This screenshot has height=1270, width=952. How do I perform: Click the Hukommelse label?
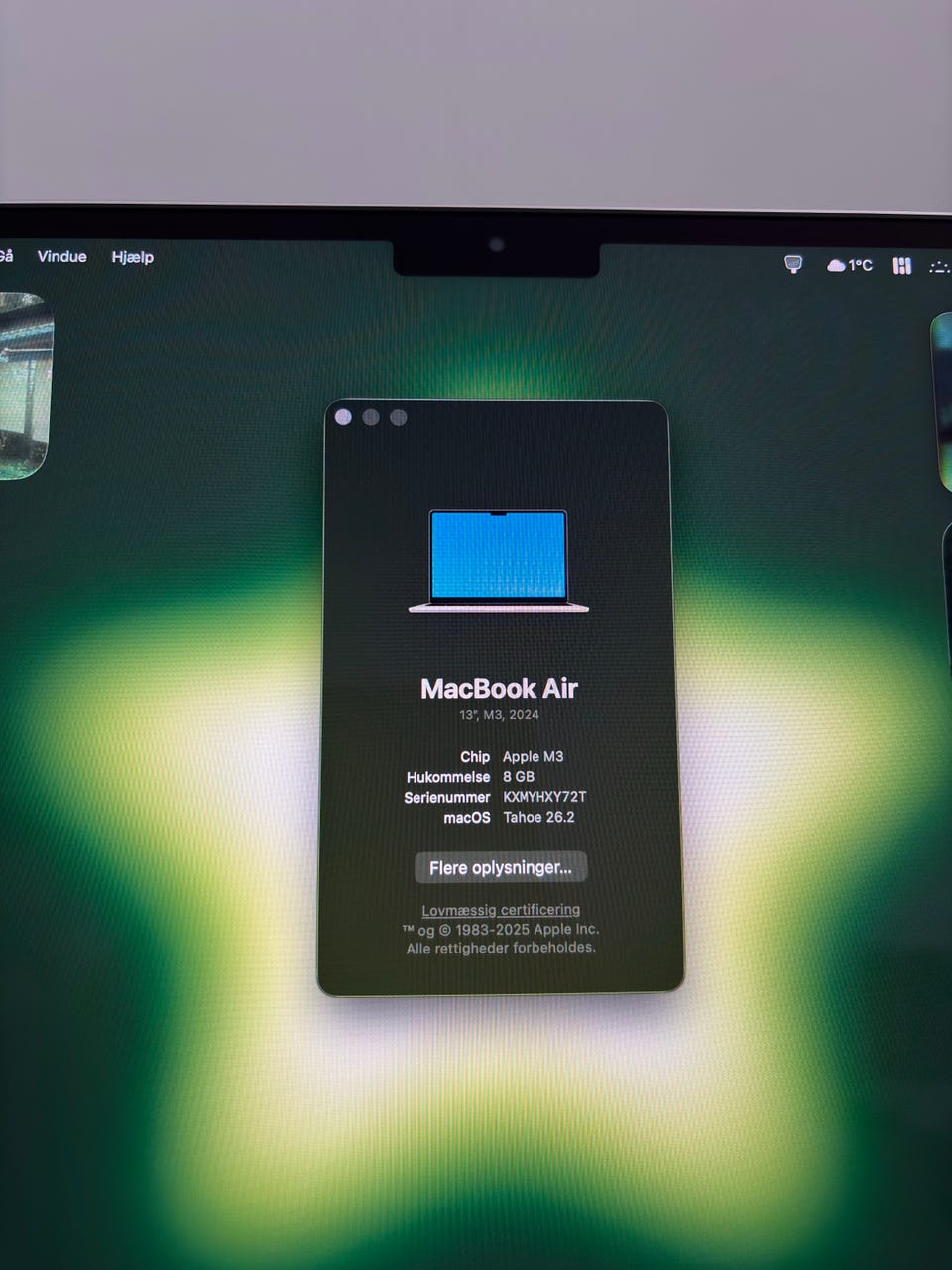pos(448,777)
